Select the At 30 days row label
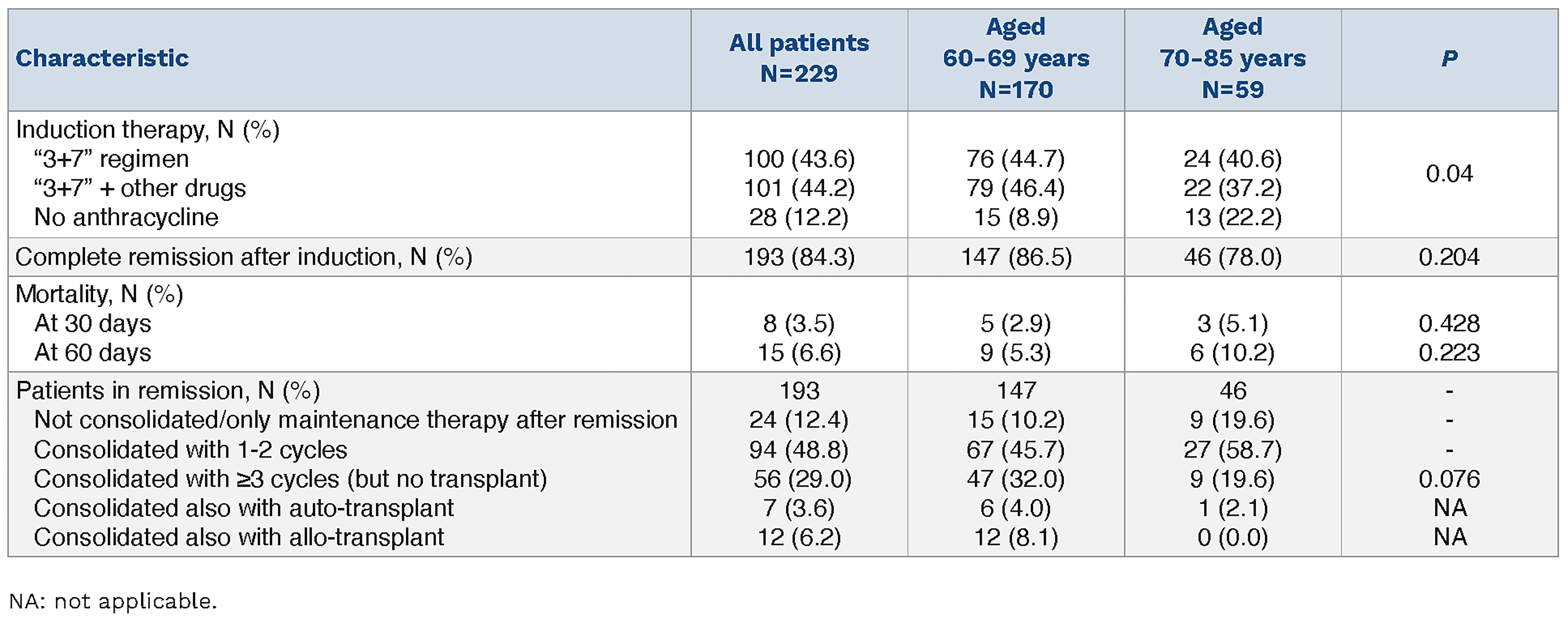This screenshot has height=619, width=1568. [x=92, y=323]
